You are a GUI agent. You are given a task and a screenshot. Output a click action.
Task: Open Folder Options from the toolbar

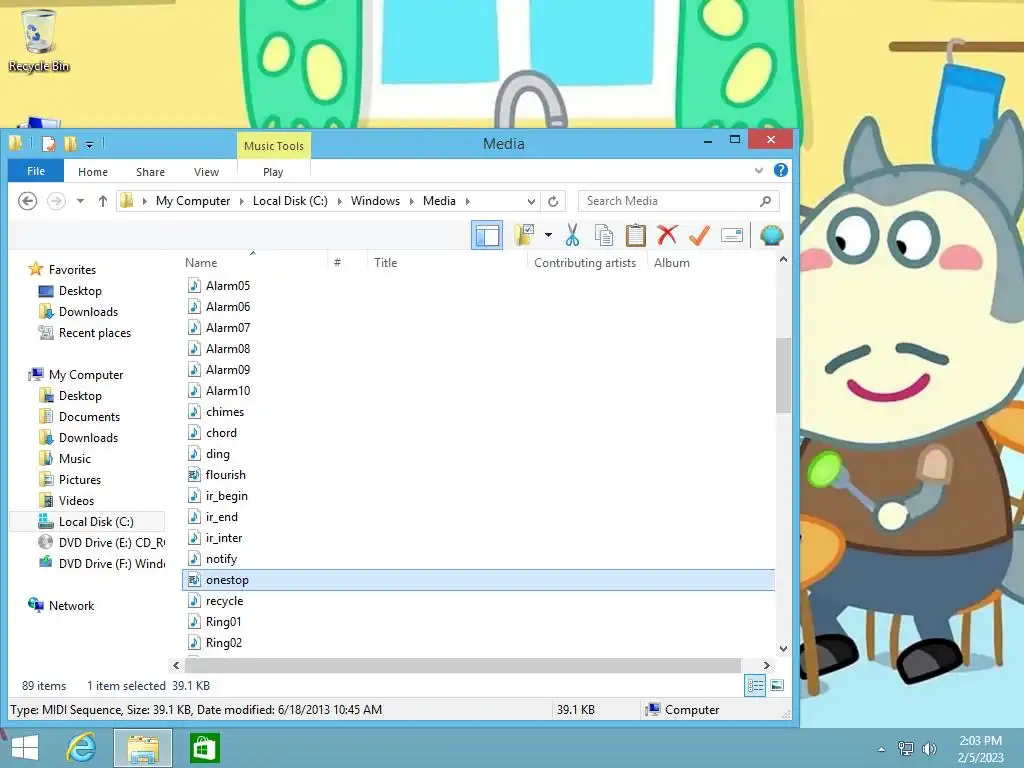[x=524, y=235]
